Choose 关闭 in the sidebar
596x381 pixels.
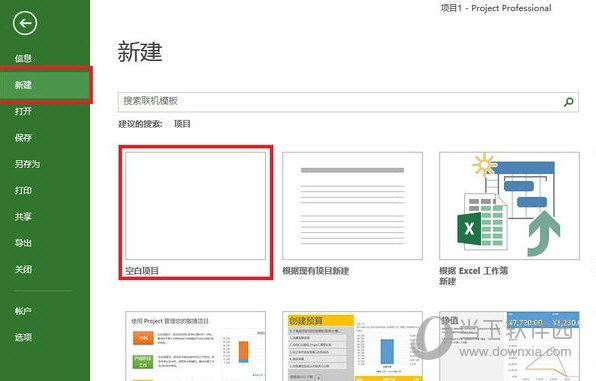23,270
